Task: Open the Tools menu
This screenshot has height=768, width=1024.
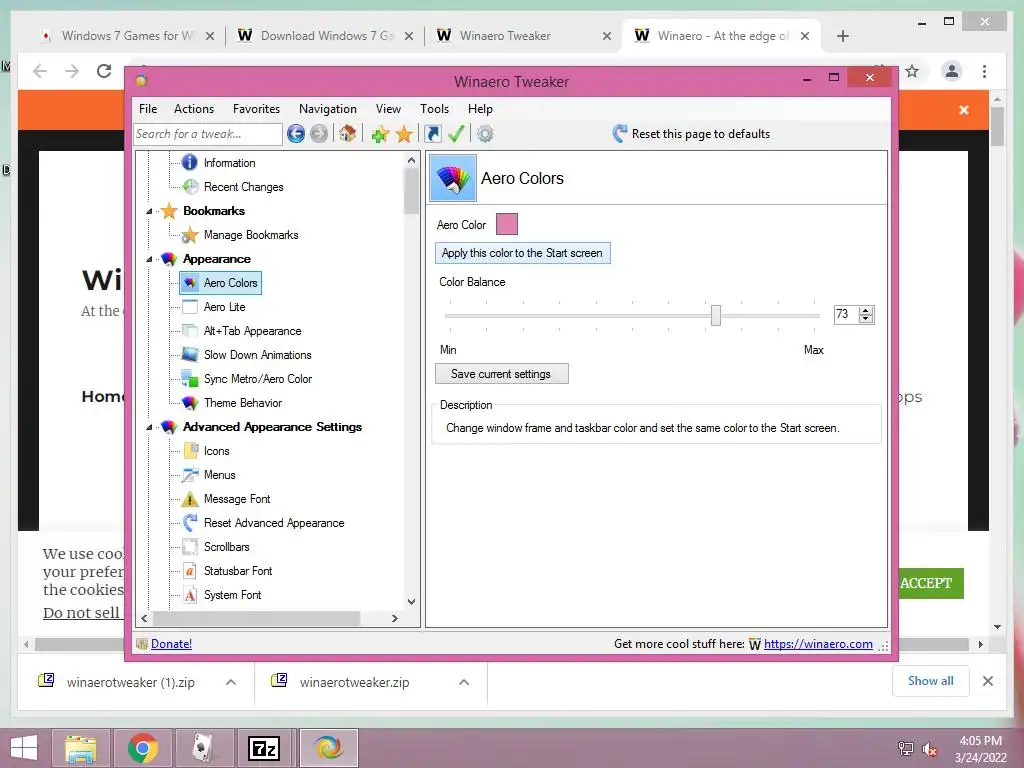Action: pyautogui.click(x=434, y=109)
